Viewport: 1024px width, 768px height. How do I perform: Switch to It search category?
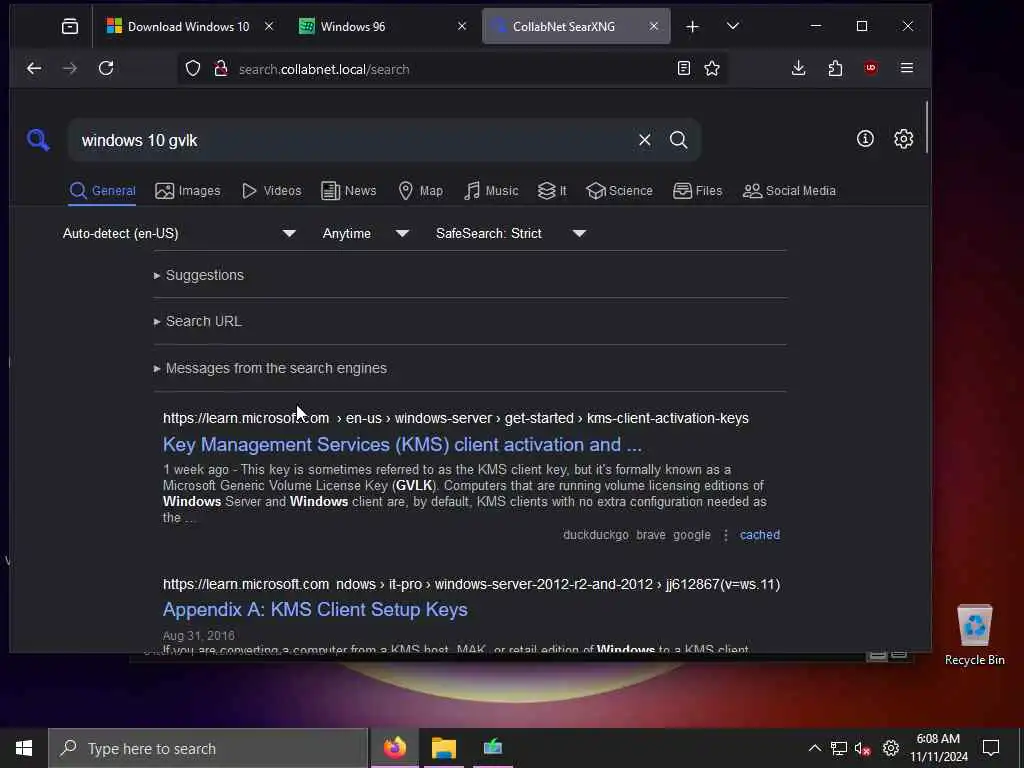pos(552,191)
